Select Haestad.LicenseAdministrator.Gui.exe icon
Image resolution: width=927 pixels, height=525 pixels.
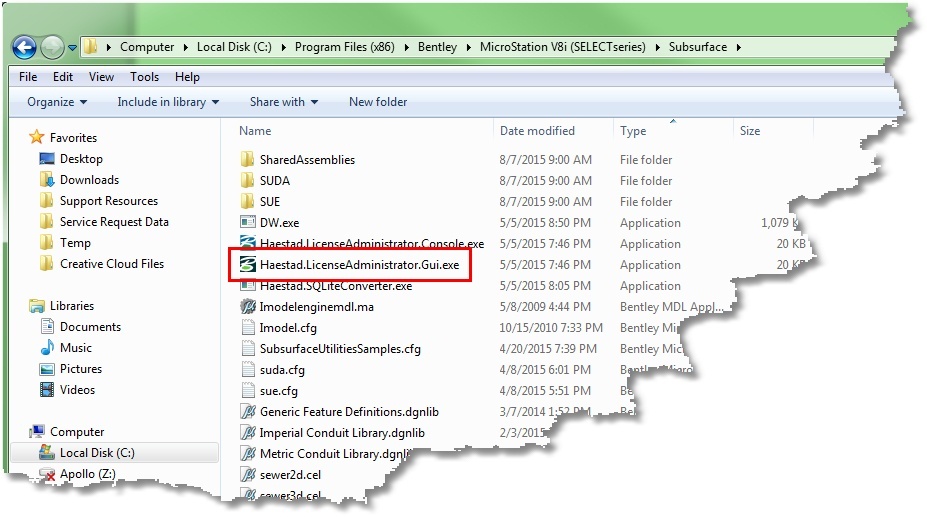pyautogui.click(x=247, y=264)
